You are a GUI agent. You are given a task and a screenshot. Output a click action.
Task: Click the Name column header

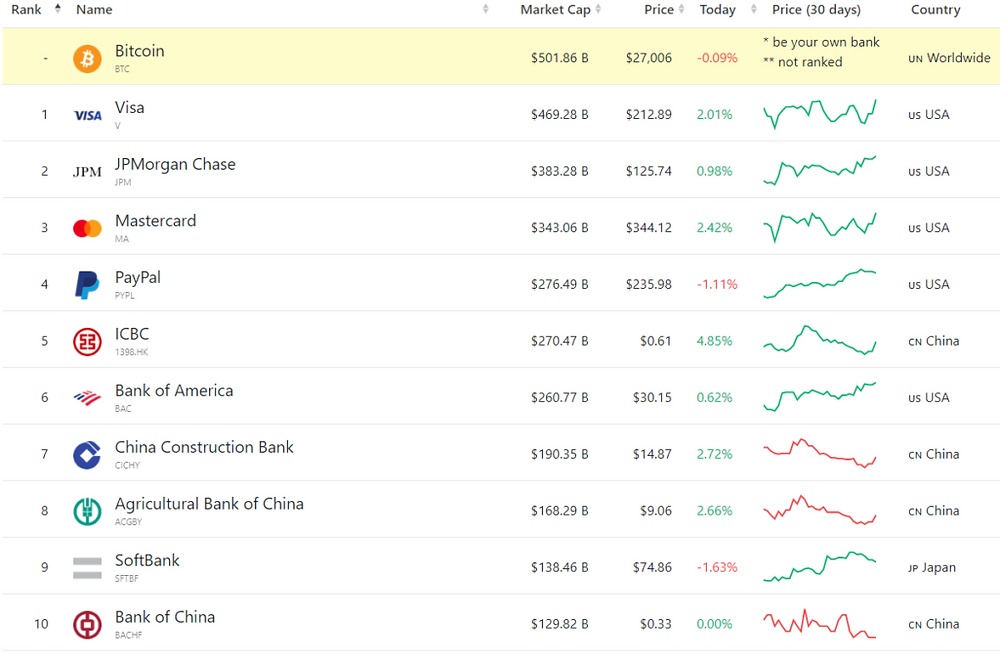(94, 10)
